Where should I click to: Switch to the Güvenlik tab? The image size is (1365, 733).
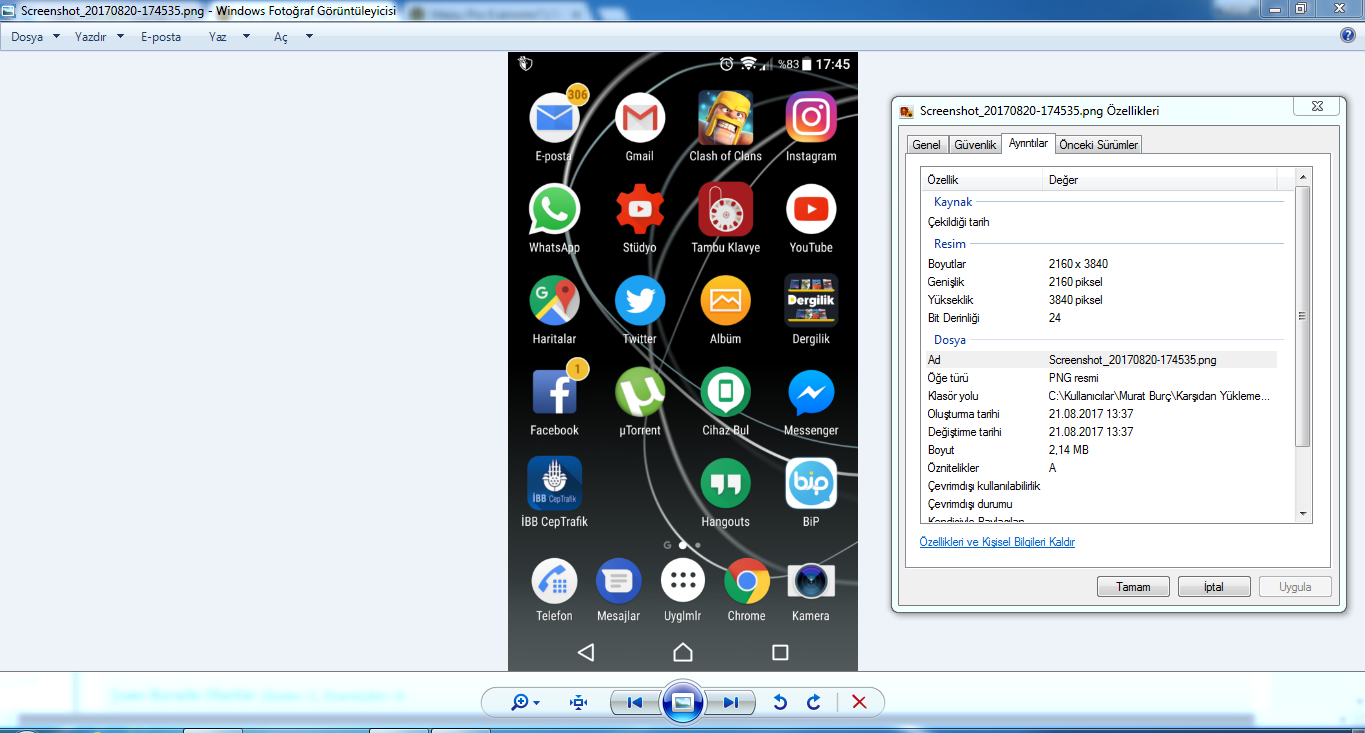[975, 145]
